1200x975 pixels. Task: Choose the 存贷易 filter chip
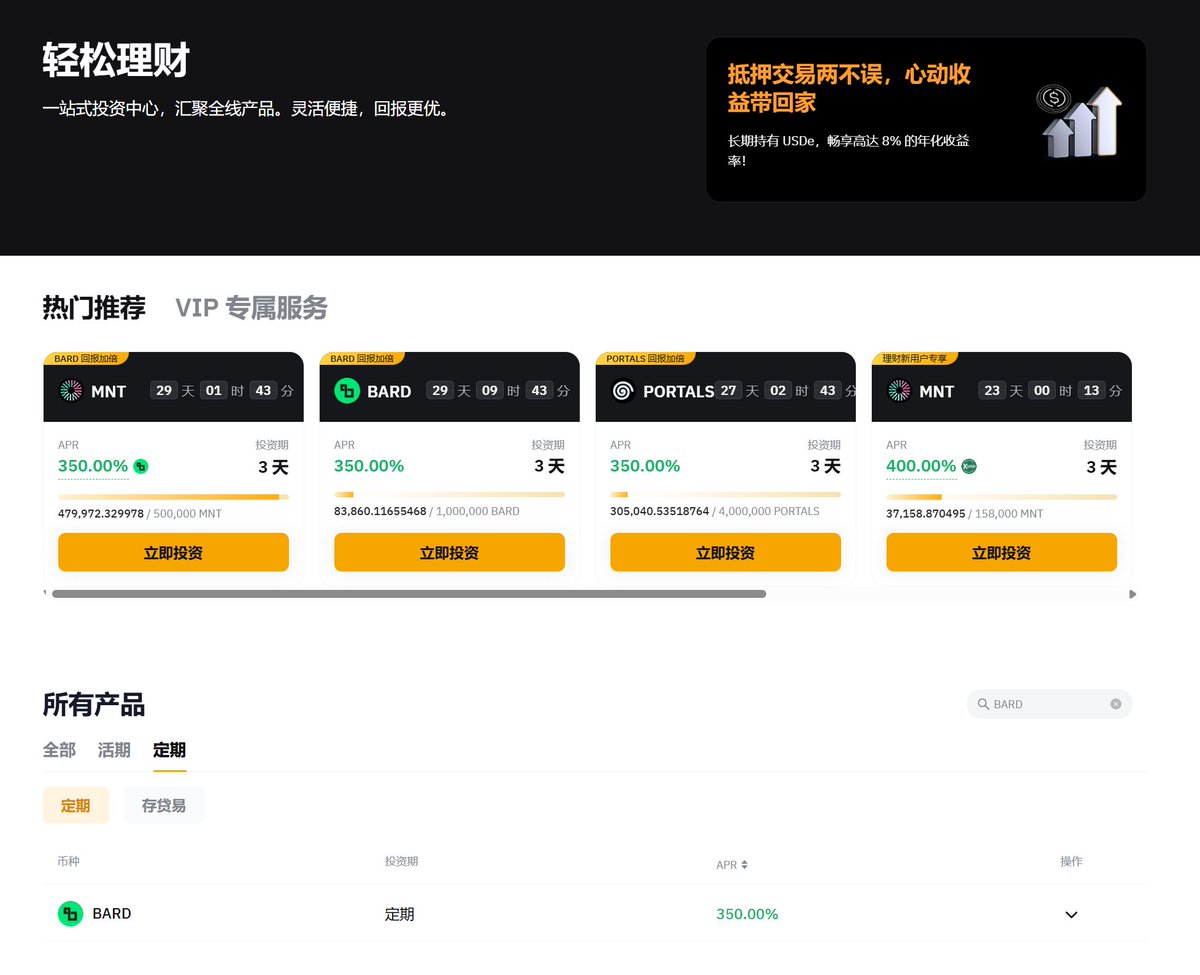click(x=164, y=805)
